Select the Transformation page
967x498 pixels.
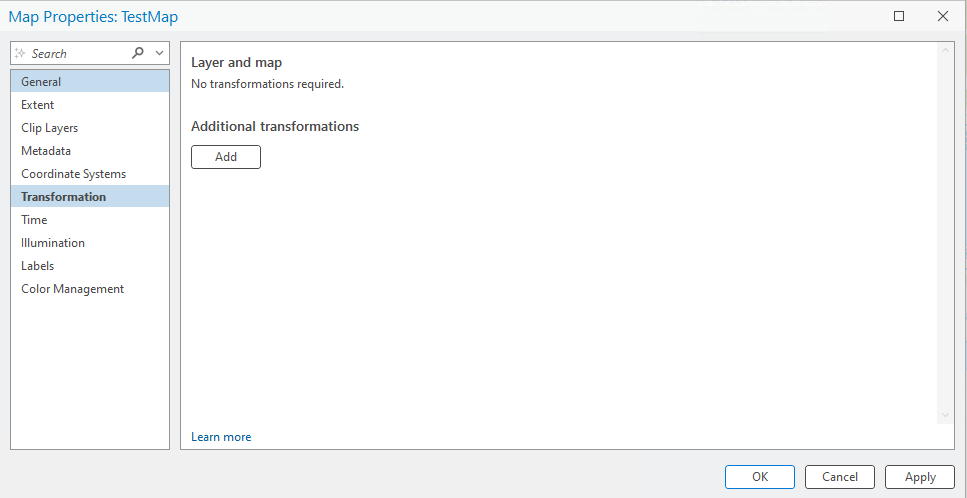(90, 197)
